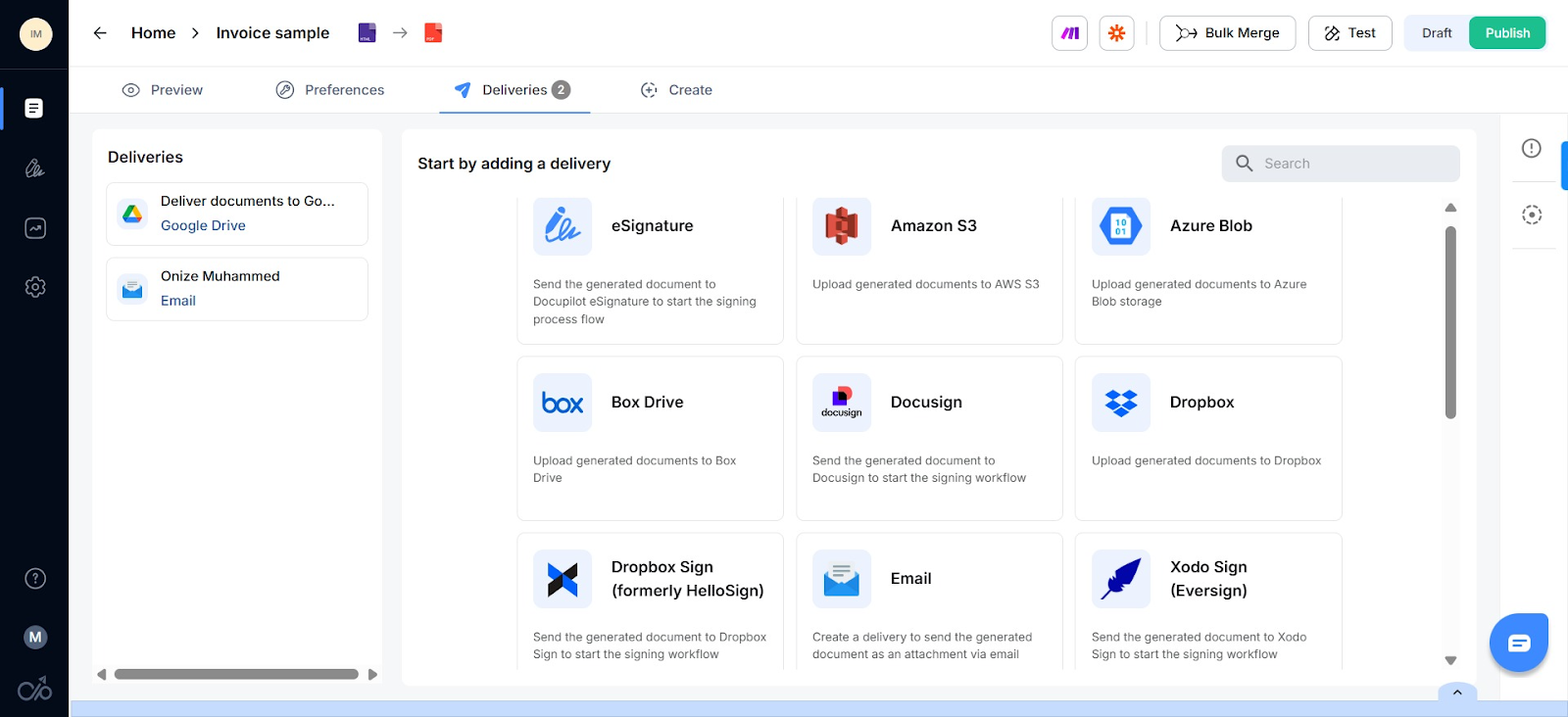Open the Google Drive delivery link
The width and height of the screenshot is (1568, 717).
tap(203, 225)
